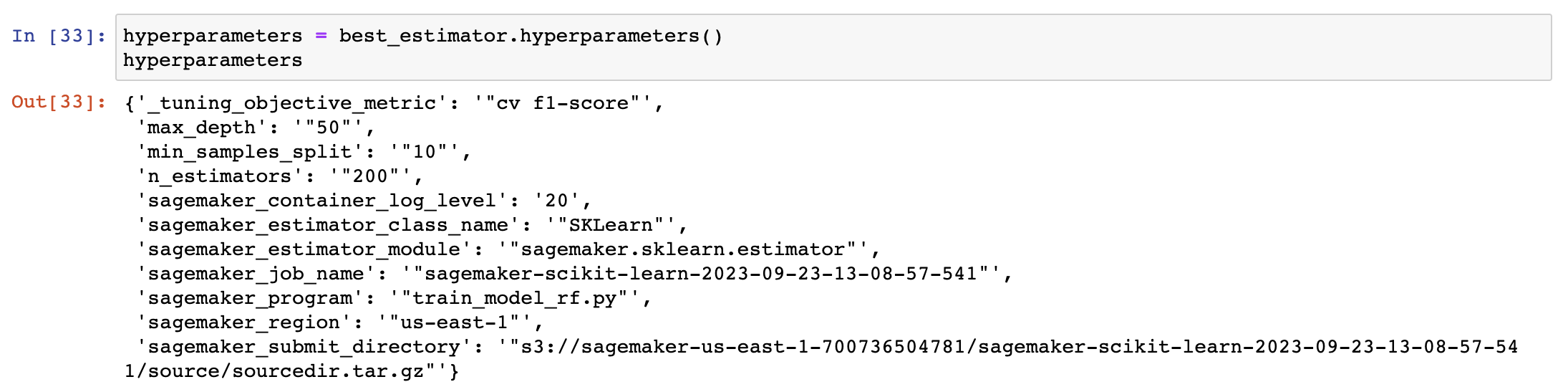Click the 'min_samples_split' output line
Viewport: 1568px width, 387px height.
[304, 152]
